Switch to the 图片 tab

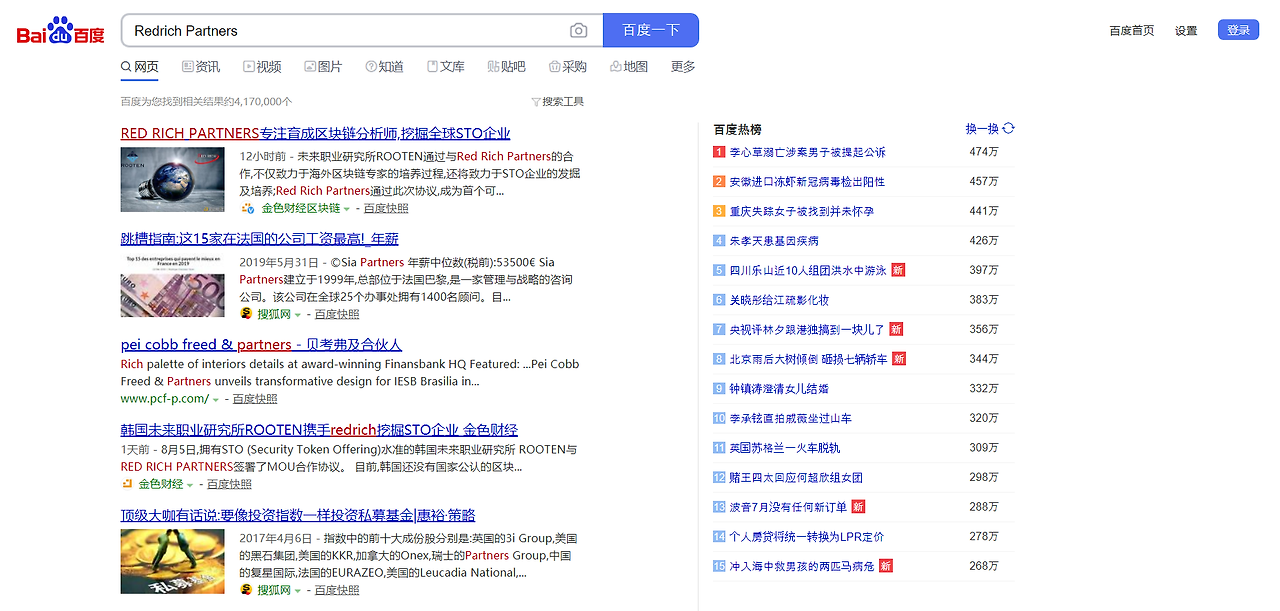click(323, 67)
